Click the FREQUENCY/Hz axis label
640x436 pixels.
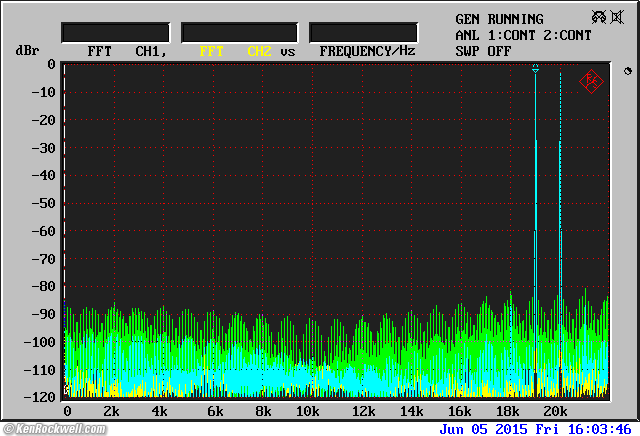(x=367, y=50)
